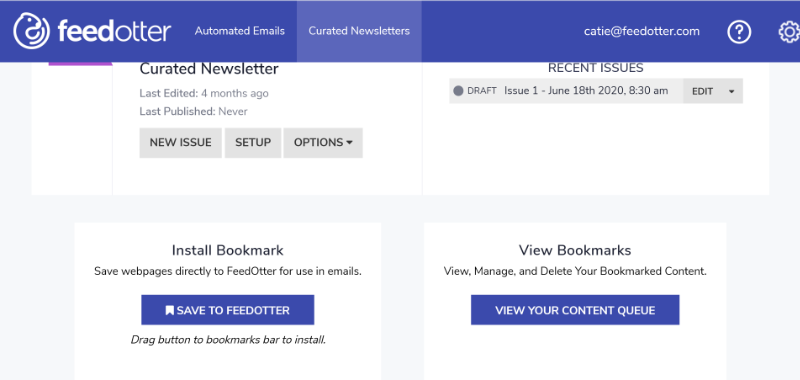This screenshot has height=380, width=800.
Task: Create a NEW ISSUE
Action: pyautogui.click(x=181, y=143)
